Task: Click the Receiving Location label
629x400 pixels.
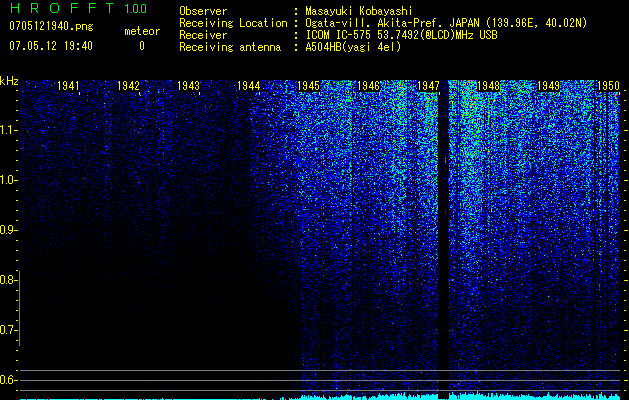Action: click(233, 23)
